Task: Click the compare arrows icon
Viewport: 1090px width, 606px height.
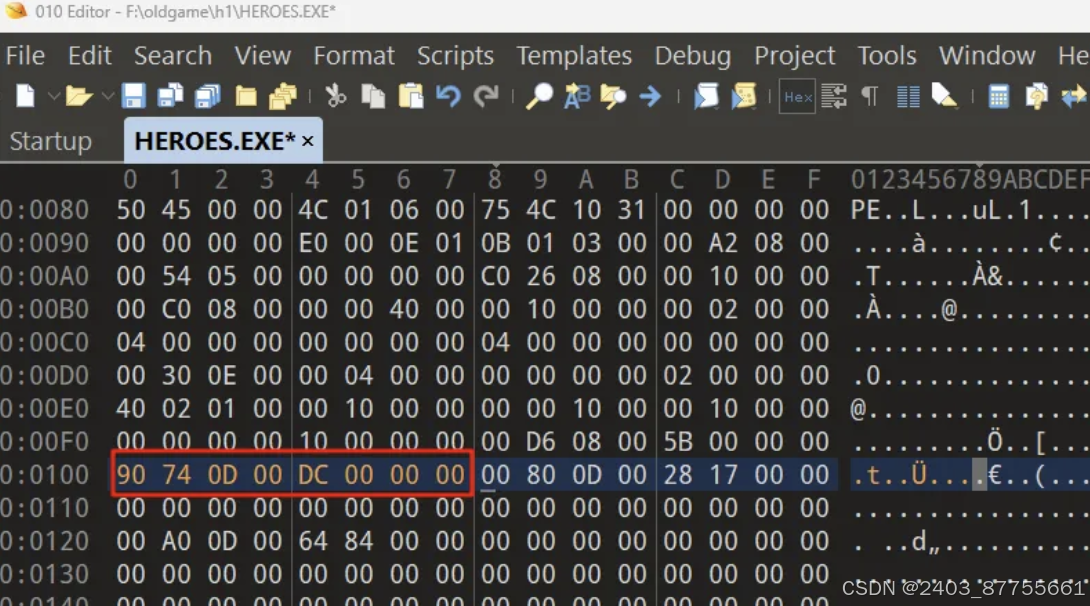Action: (x=1074, y=96)
